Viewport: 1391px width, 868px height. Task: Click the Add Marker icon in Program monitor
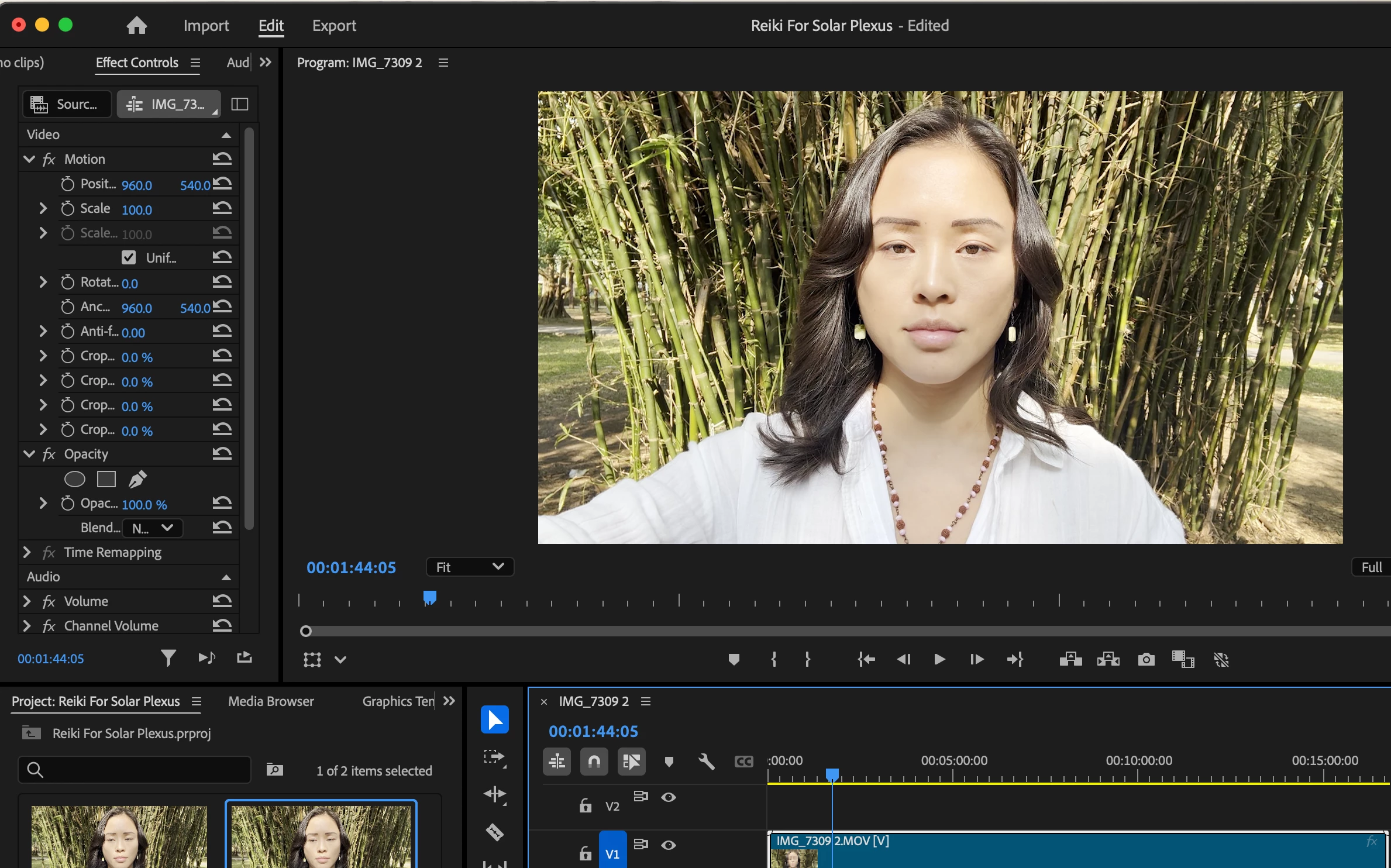[x=734, y=660]
